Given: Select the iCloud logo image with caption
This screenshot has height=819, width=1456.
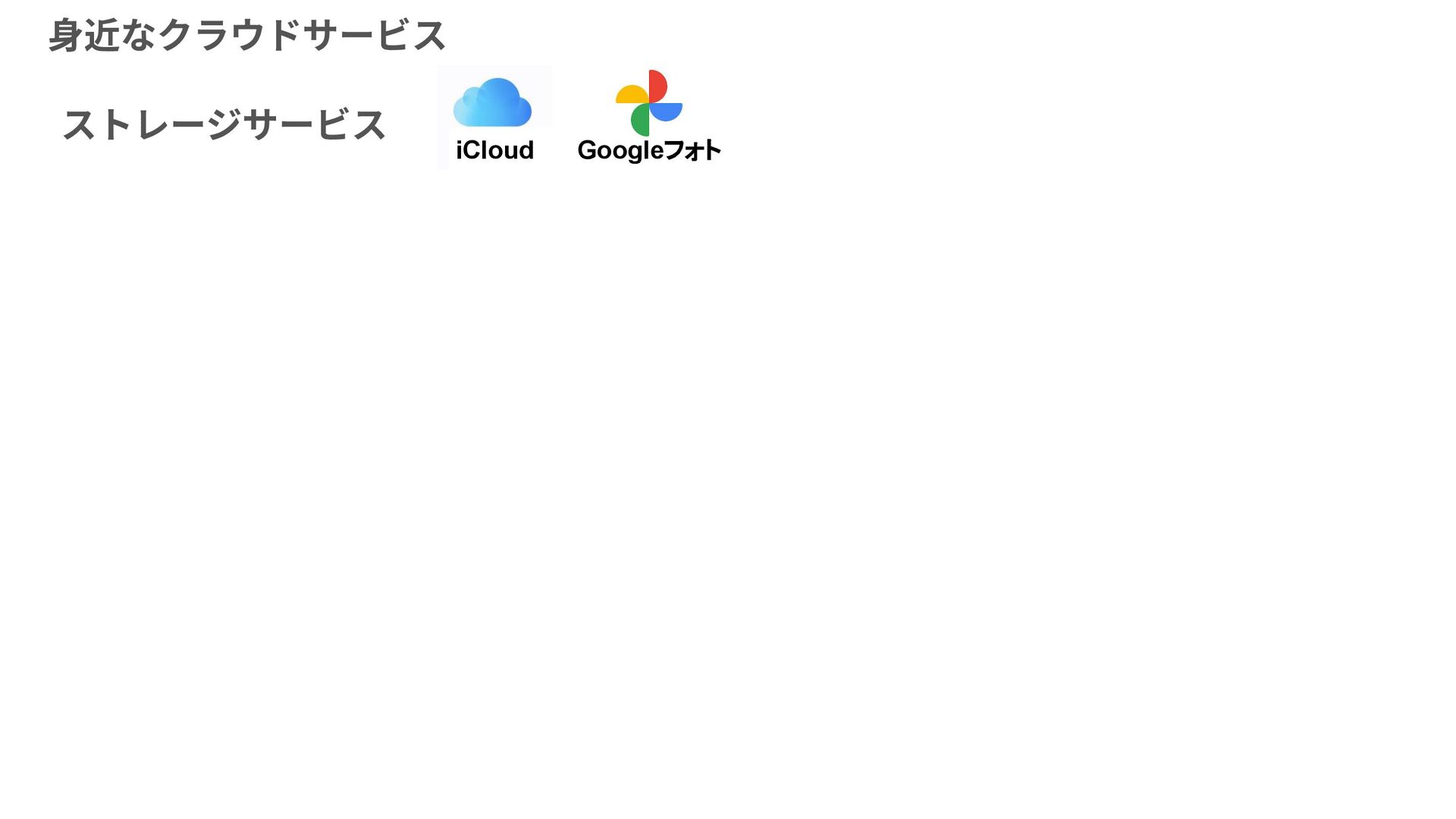Looking at the screenshot, I should pyautogui.click(x=494, y=118).
